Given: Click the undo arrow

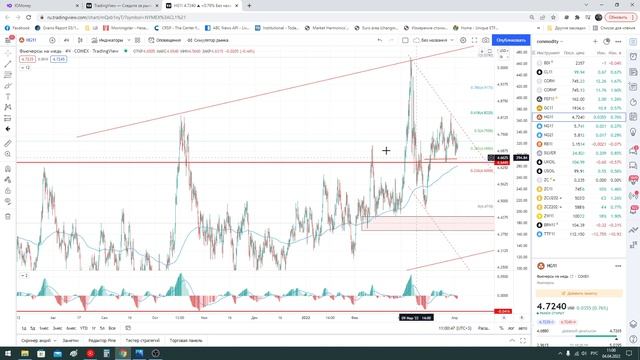Looking at the screenshot, I should coord(380,40).
